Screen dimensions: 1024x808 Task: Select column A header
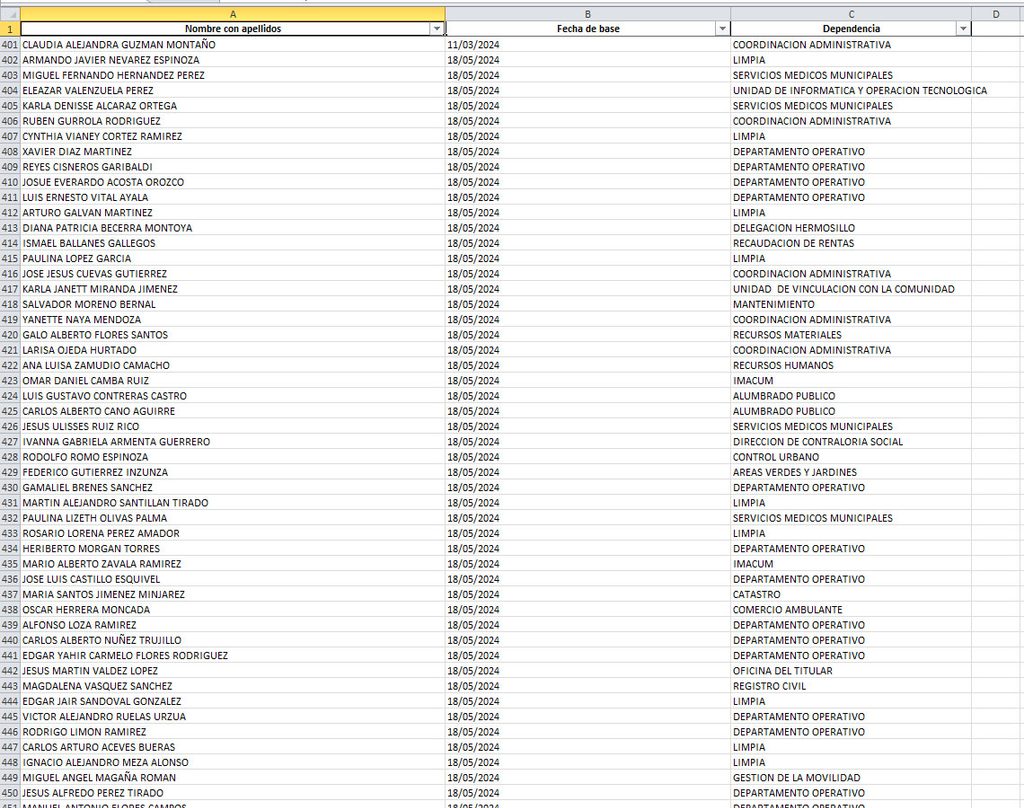(x=233, y=14)
